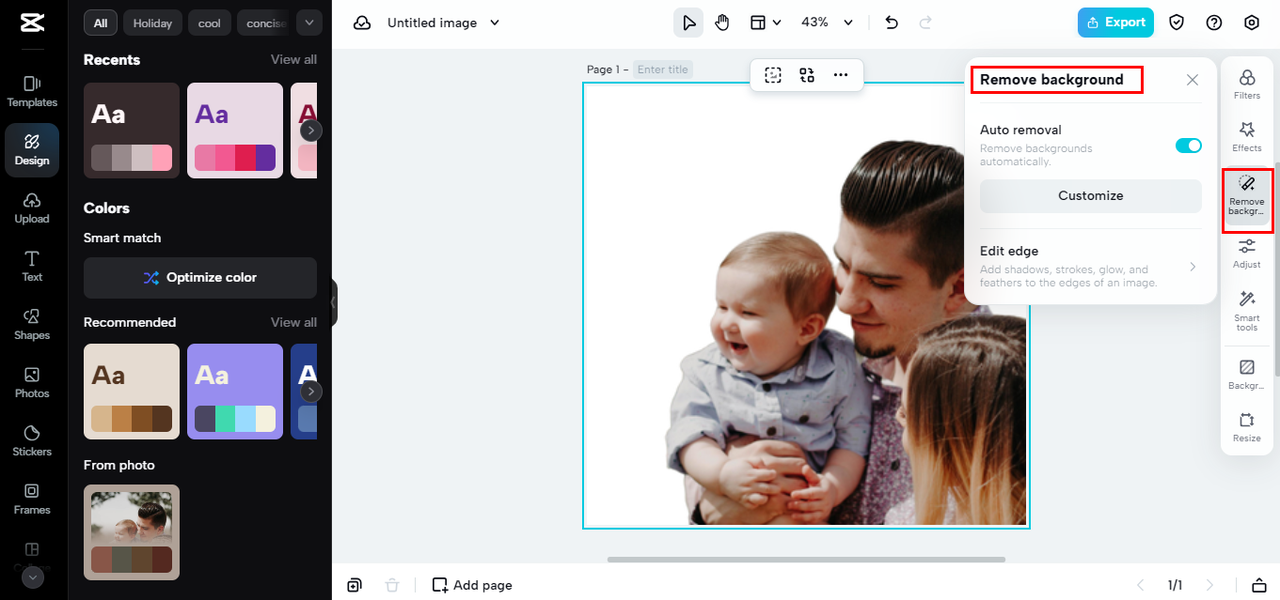This screenshot has height=600, width=1280.
Task: Open the Smart tools option
Action: click(1247, 311)
